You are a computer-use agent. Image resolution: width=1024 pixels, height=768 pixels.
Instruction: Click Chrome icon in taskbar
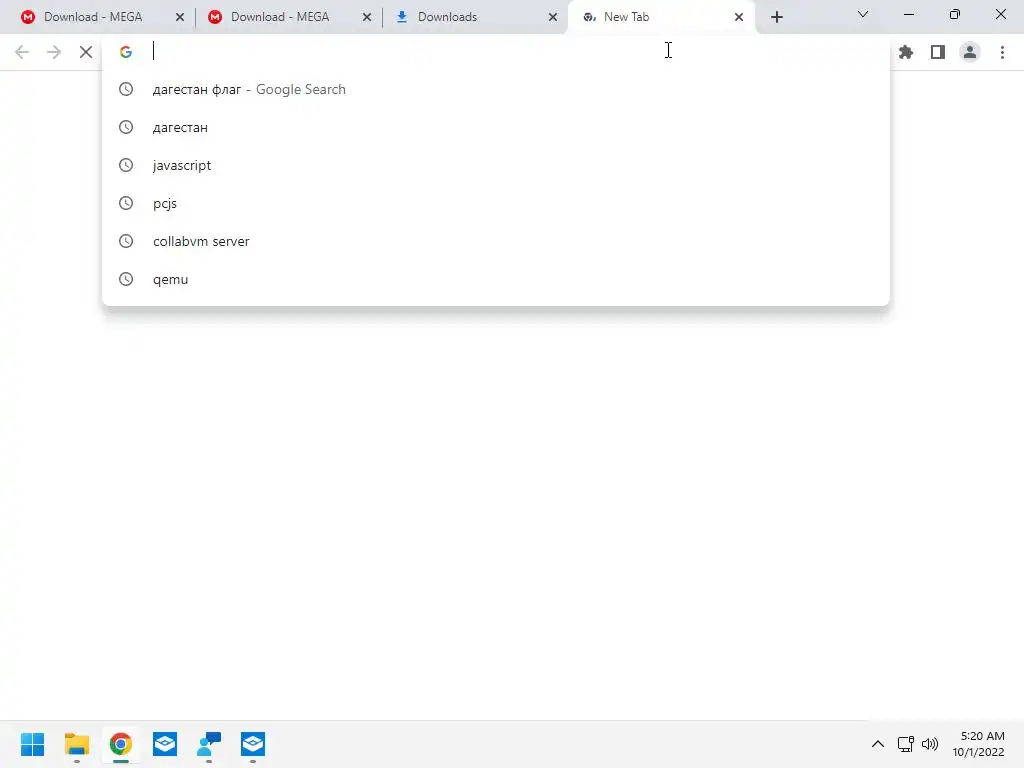[x=121, y=744]
